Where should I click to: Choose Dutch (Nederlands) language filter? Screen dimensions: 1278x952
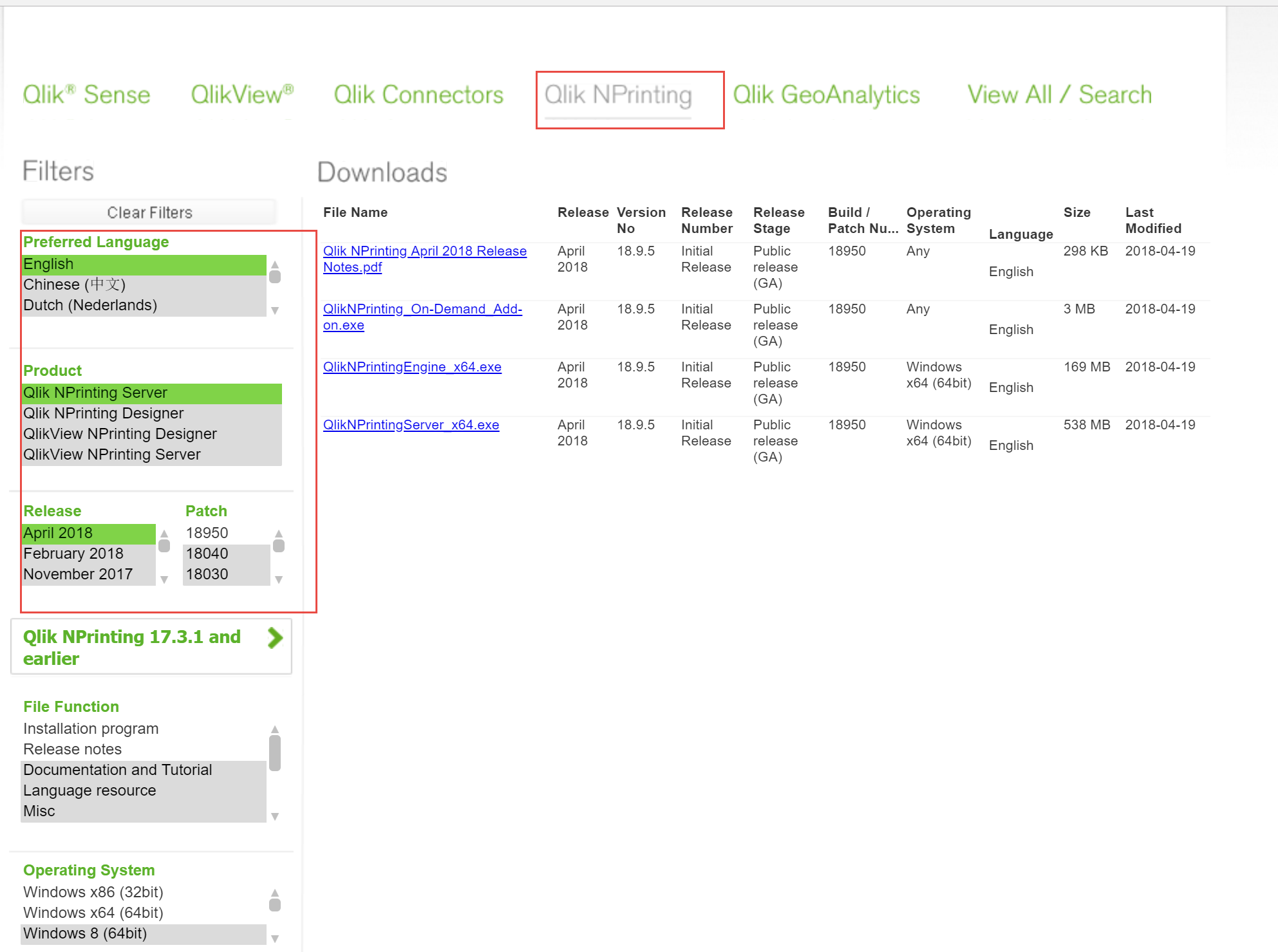tap(144, 305)
